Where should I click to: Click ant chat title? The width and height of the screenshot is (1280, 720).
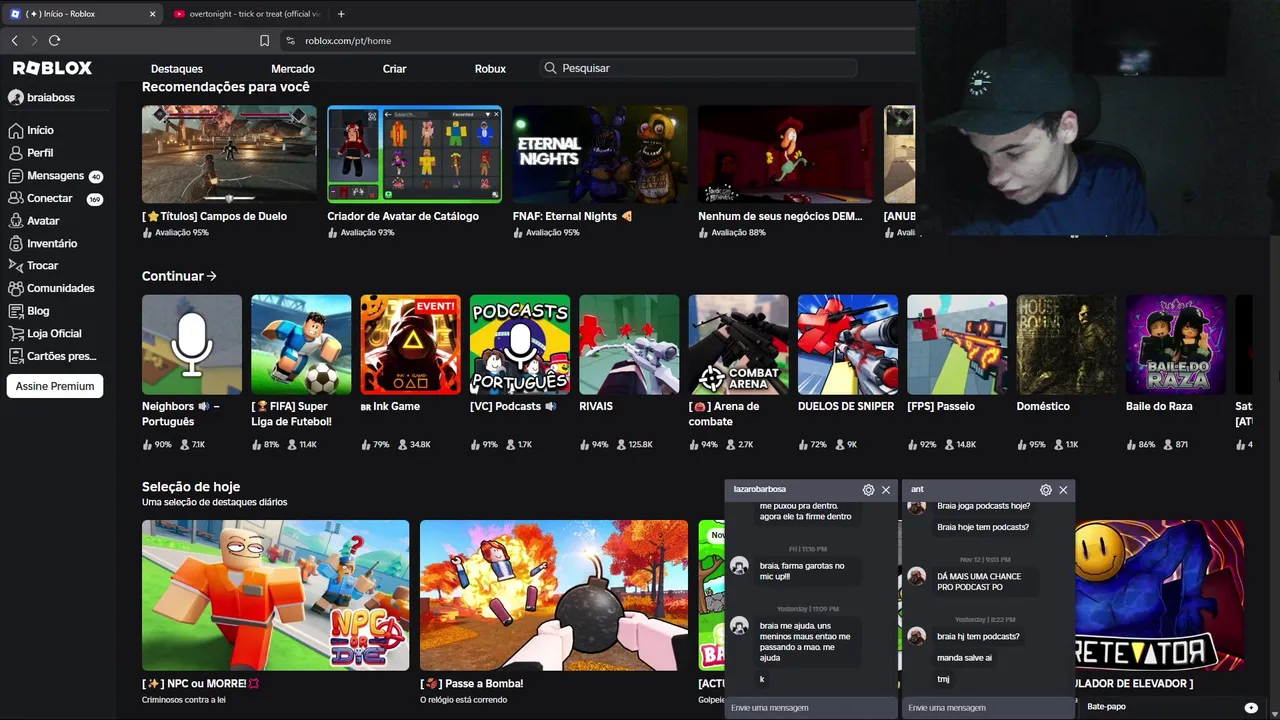(917, 490)
